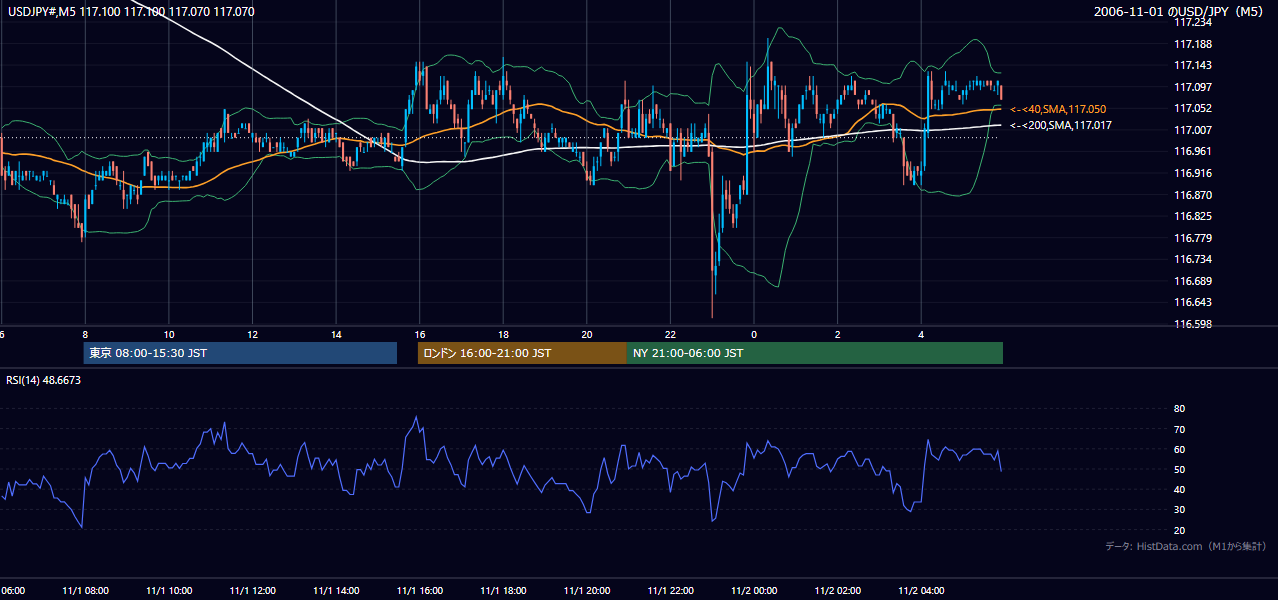Click hour label 14 under price chart
The height and width of the screenshot is (600, 1278).
point(336,334)
